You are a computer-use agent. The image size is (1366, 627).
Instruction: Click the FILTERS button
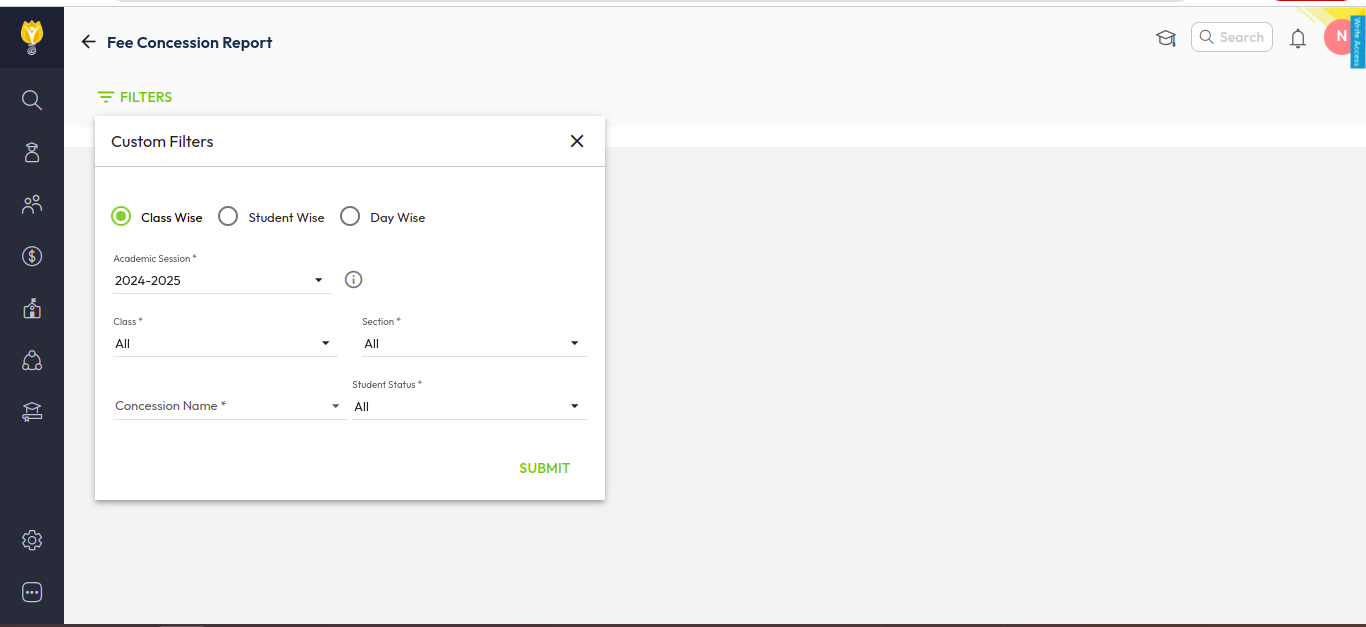pyautogui.click(x=135, y=97)
